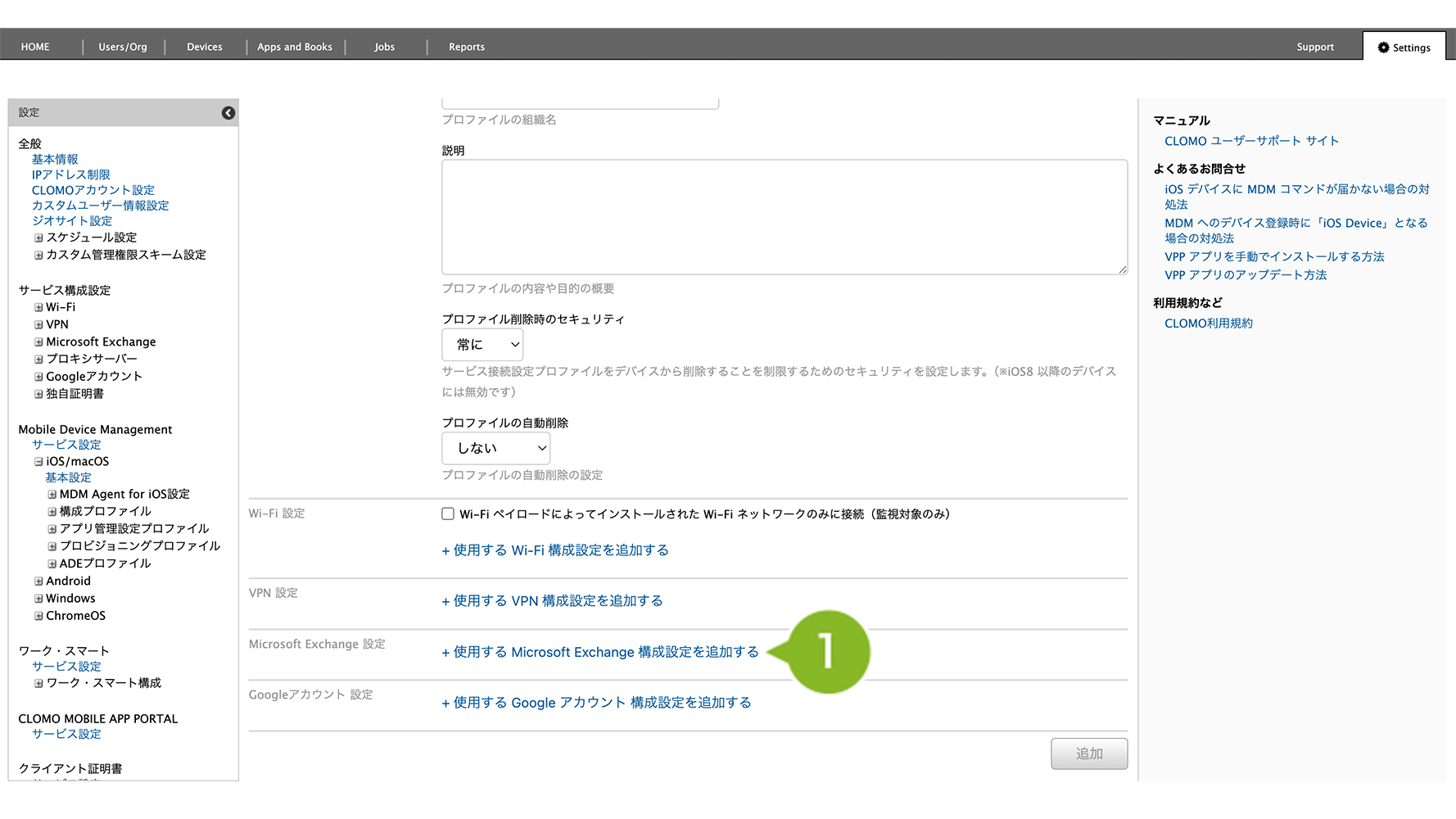Click inside the 説明 text area
Image resolution: width=1456 pixels, height=819 pixels.
click(784, 217)
